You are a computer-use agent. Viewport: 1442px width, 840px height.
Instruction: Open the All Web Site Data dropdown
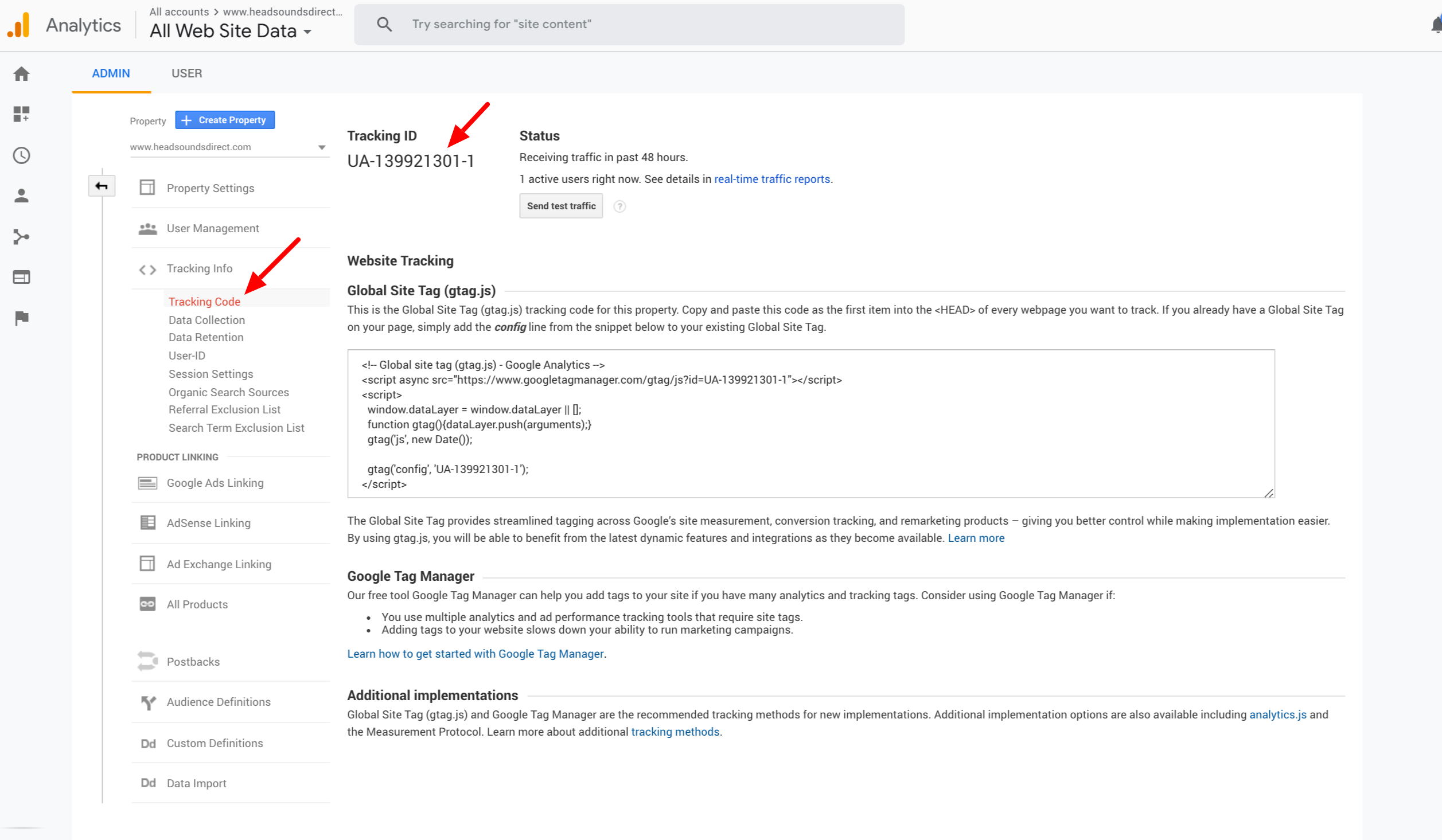(x=231, y=31)
